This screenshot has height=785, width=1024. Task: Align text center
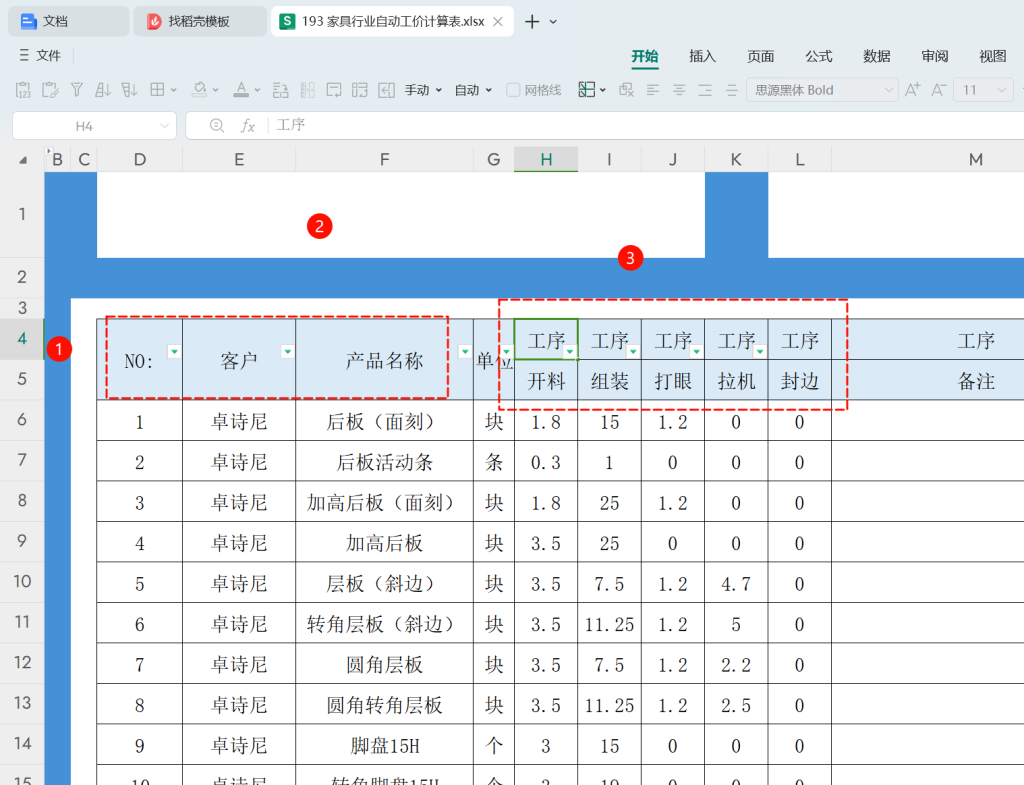tap(679, 90)
